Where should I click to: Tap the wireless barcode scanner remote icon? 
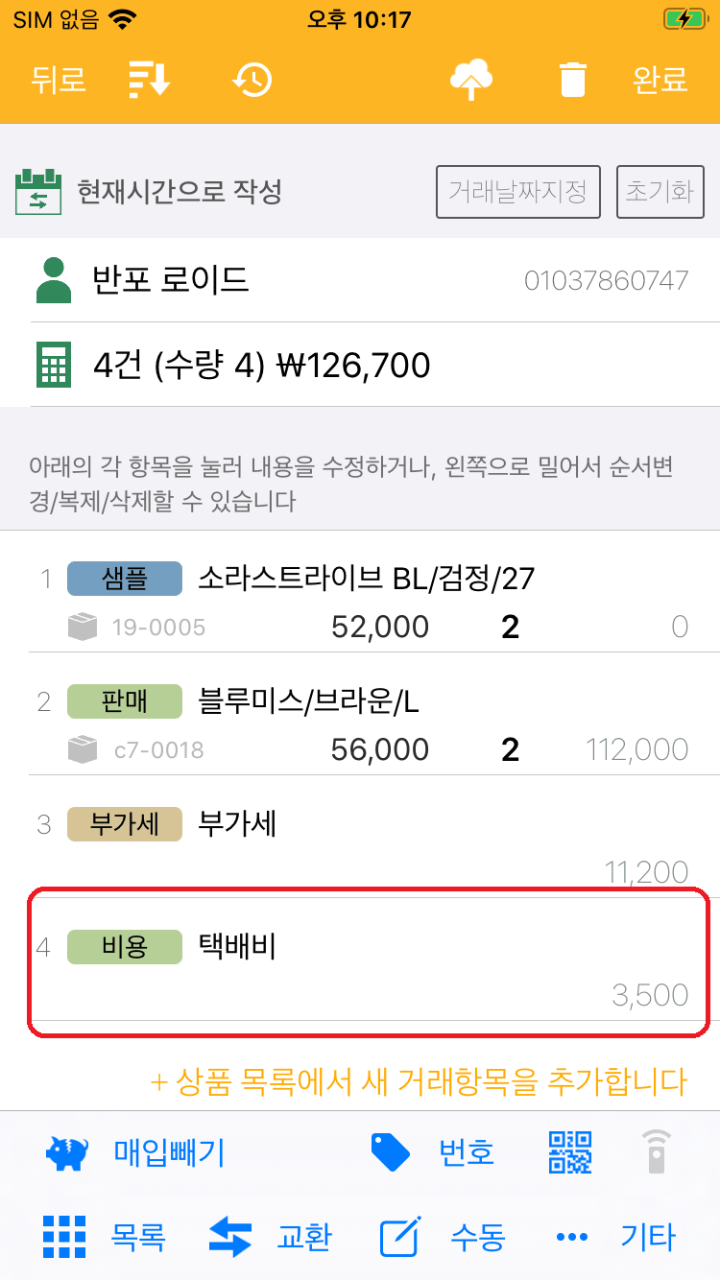pos(656,1152)
